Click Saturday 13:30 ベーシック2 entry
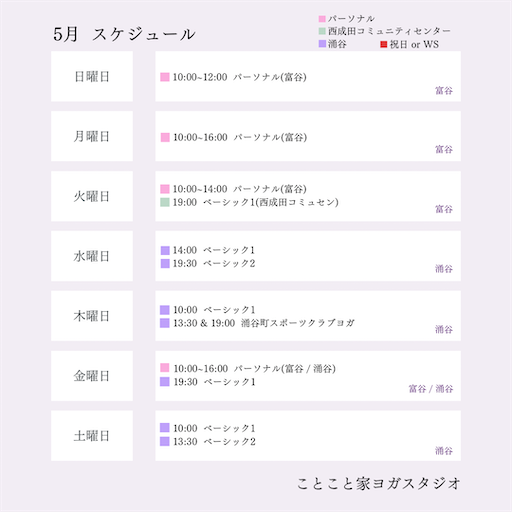The width and height of the screenshot is (512, 512). coord(208,442)
